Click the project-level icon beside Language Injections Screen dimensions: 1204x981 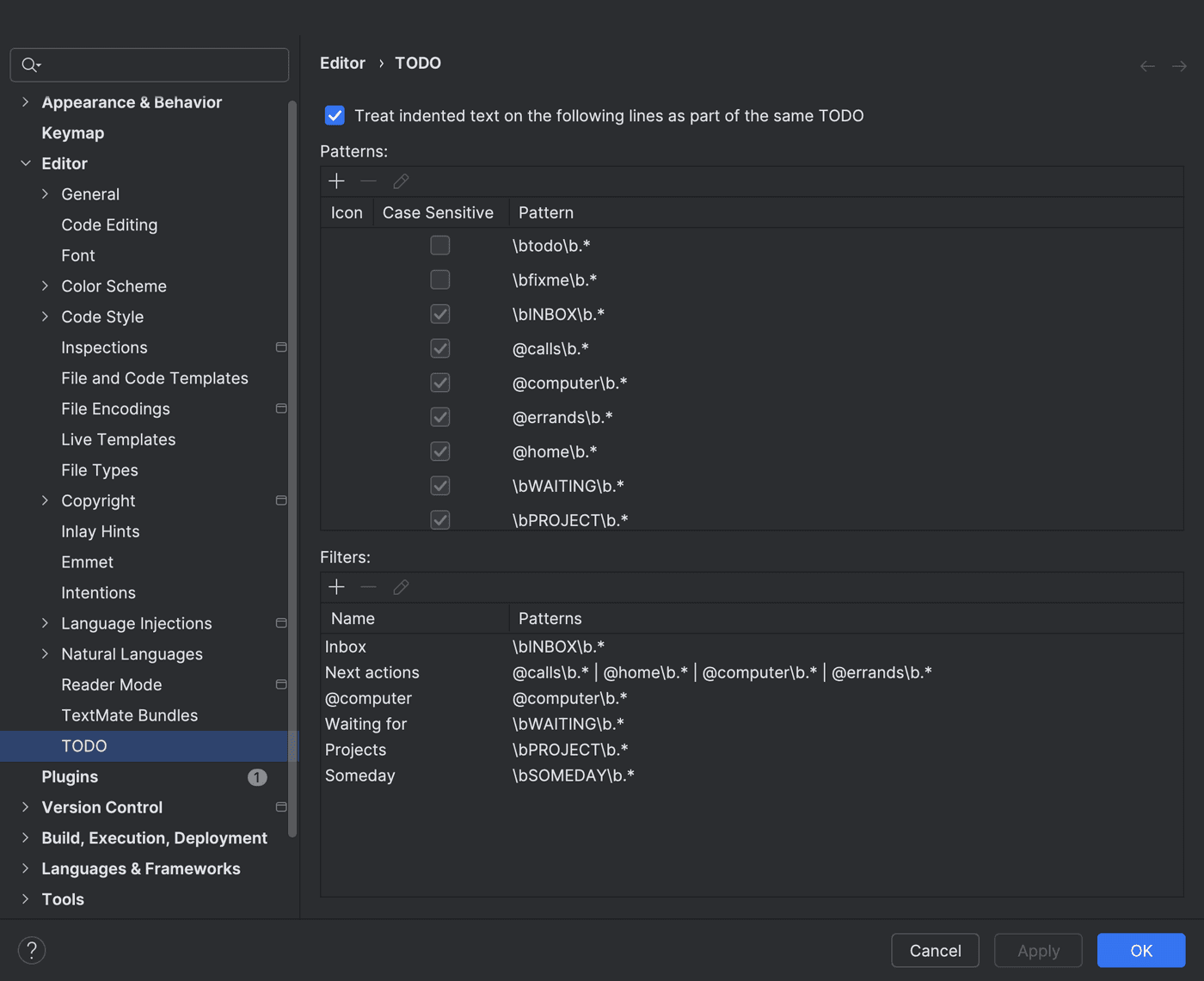pyautogui.click(x=281, y=623)
